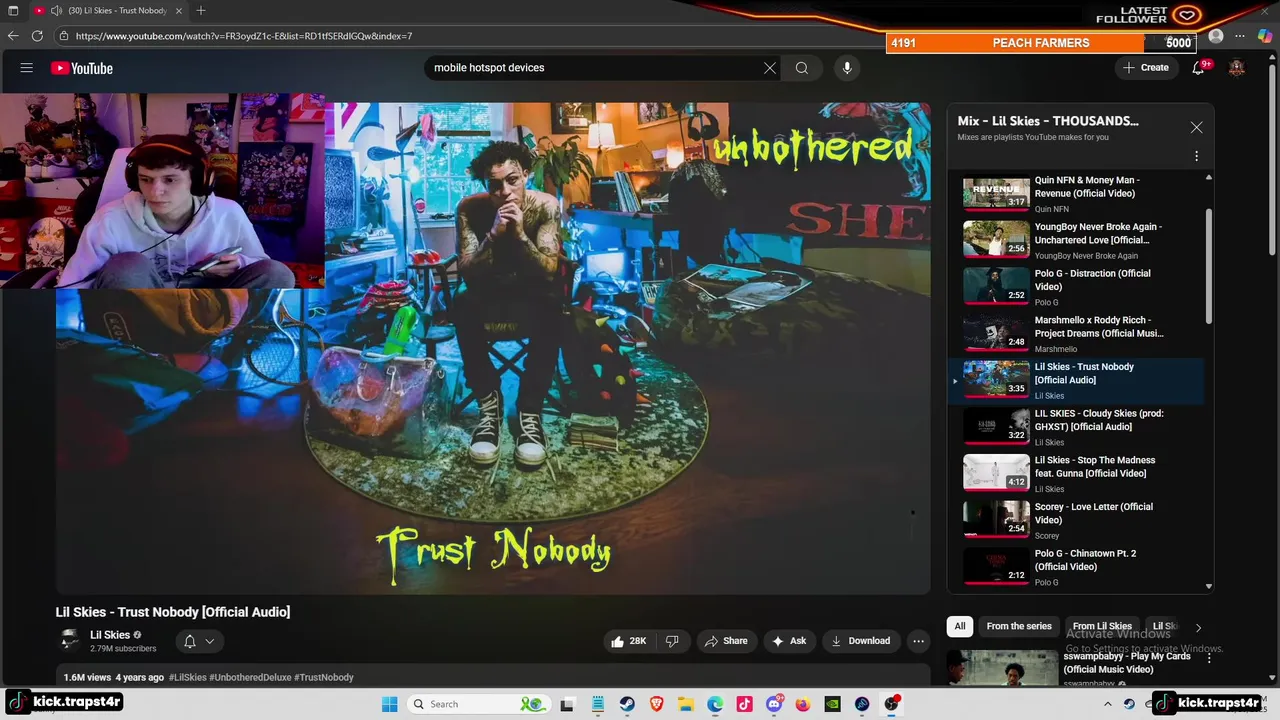Click the Windows taskbar Search box

pos(478,704)
